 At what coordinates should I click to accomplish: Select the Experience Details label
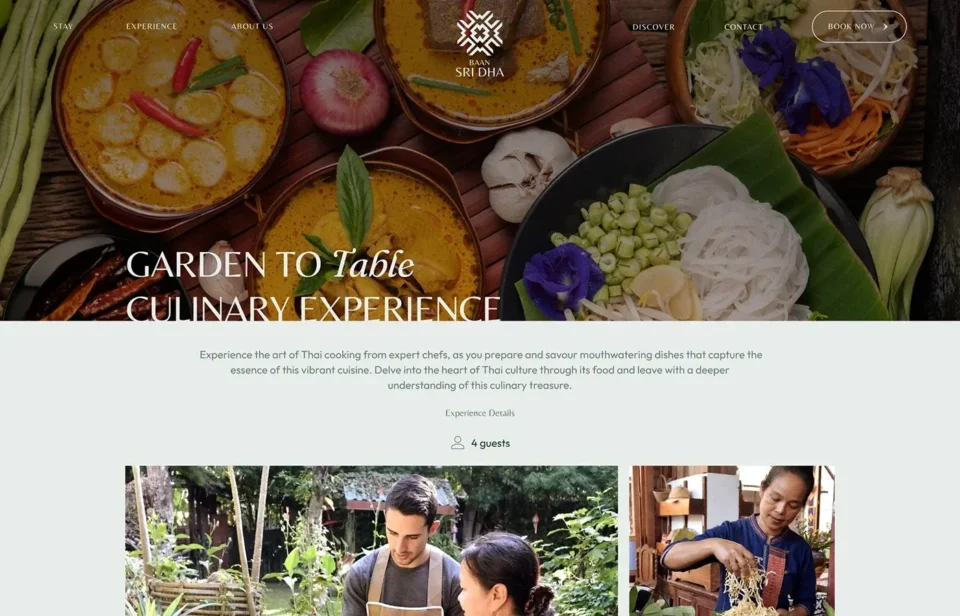[x=479, y=413]
